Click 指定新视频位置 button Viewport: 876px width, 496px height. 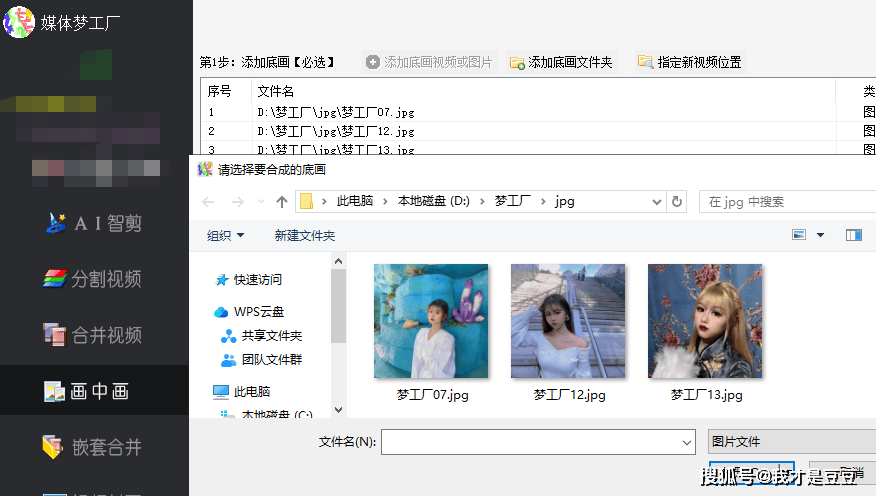690,62
